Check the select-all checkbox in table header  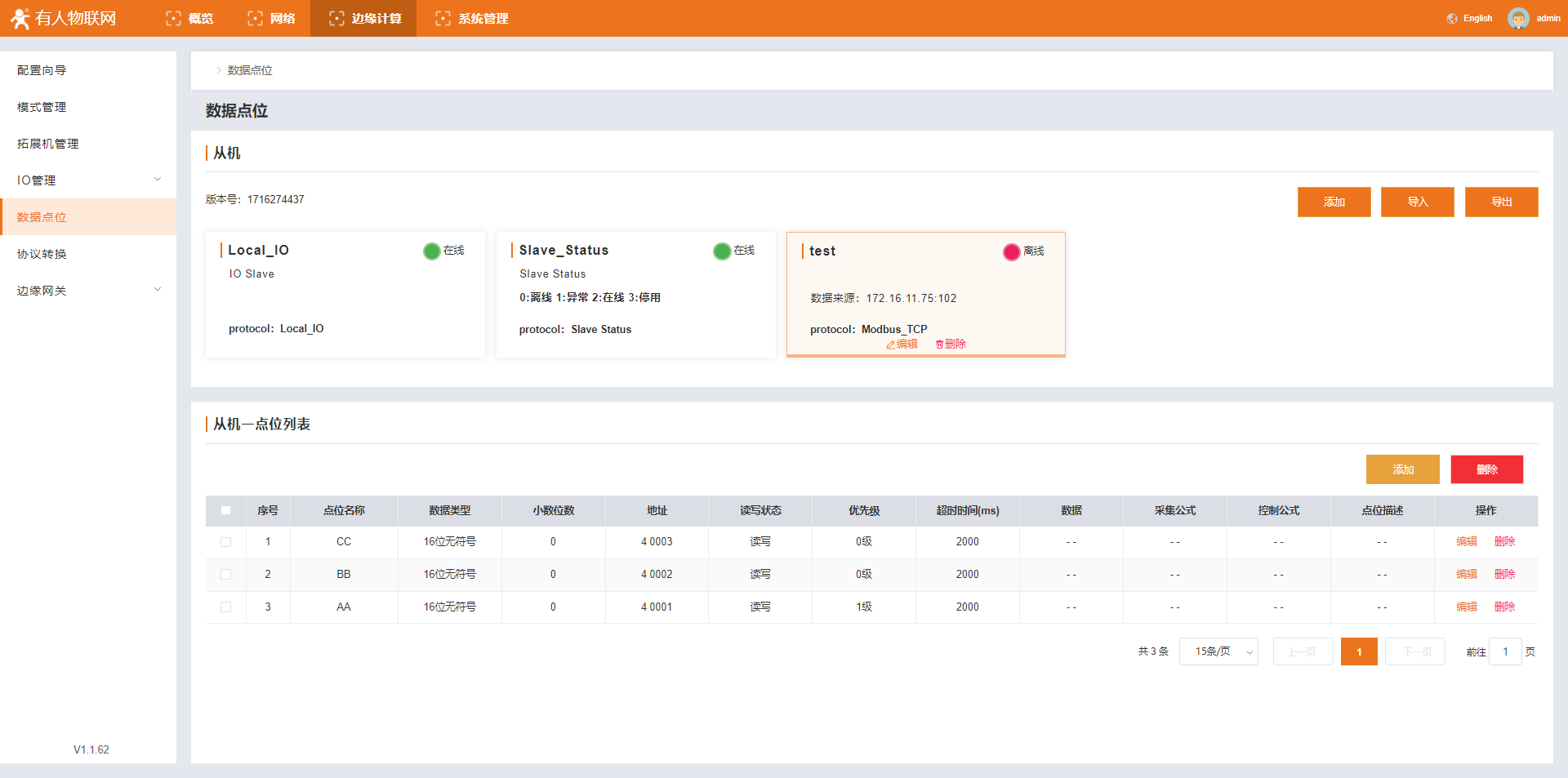point(225,510)
